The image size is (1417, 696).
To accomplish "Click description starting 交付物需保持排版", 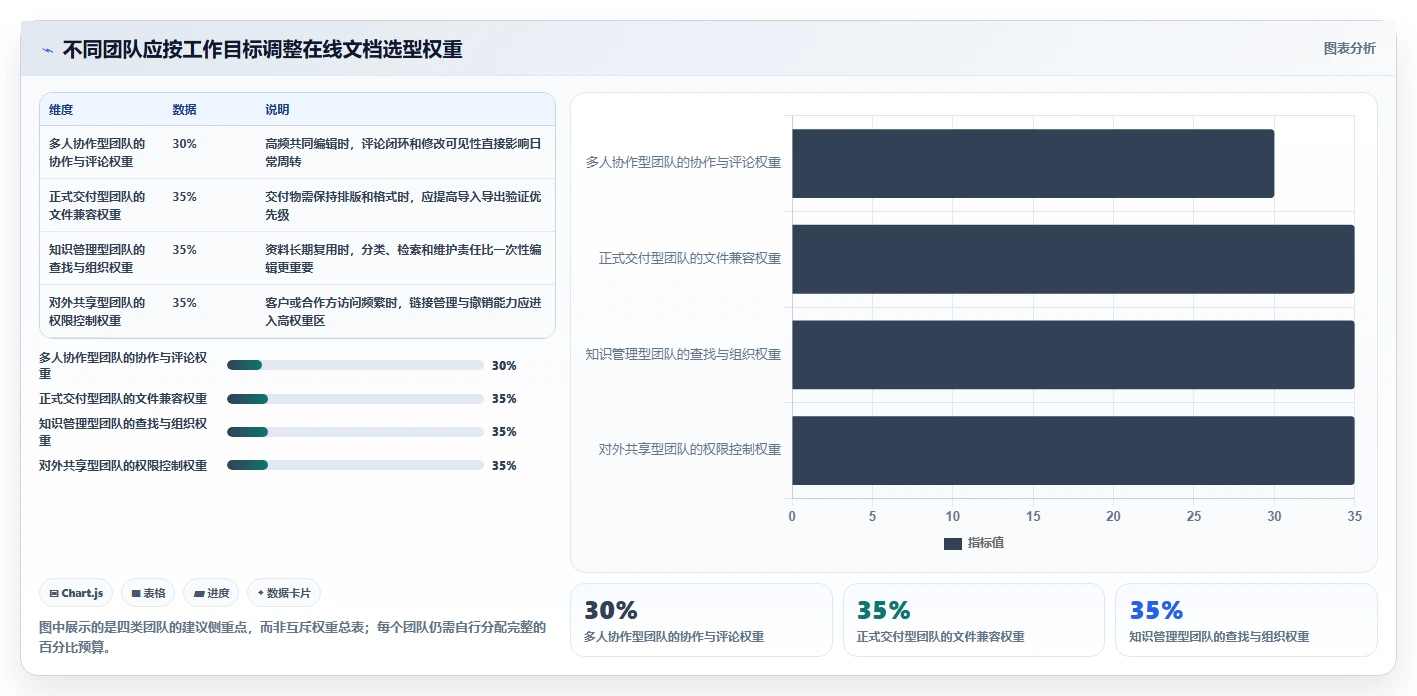I will 404,205.
